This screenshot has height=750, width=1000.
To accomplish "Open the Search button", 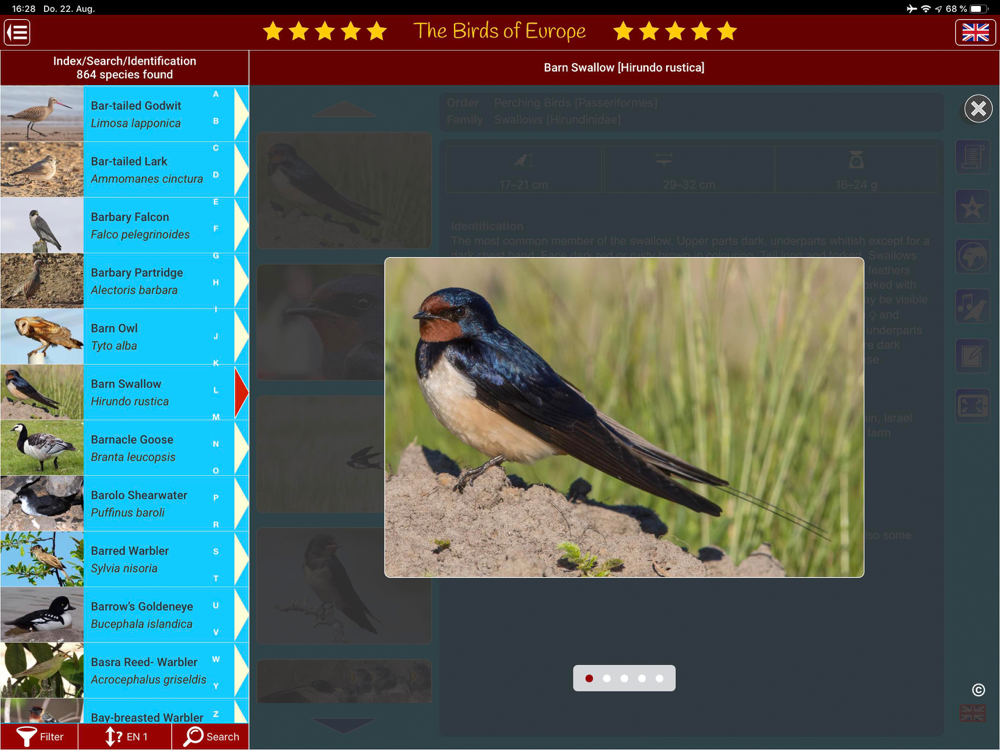I will tap(210, 737).
